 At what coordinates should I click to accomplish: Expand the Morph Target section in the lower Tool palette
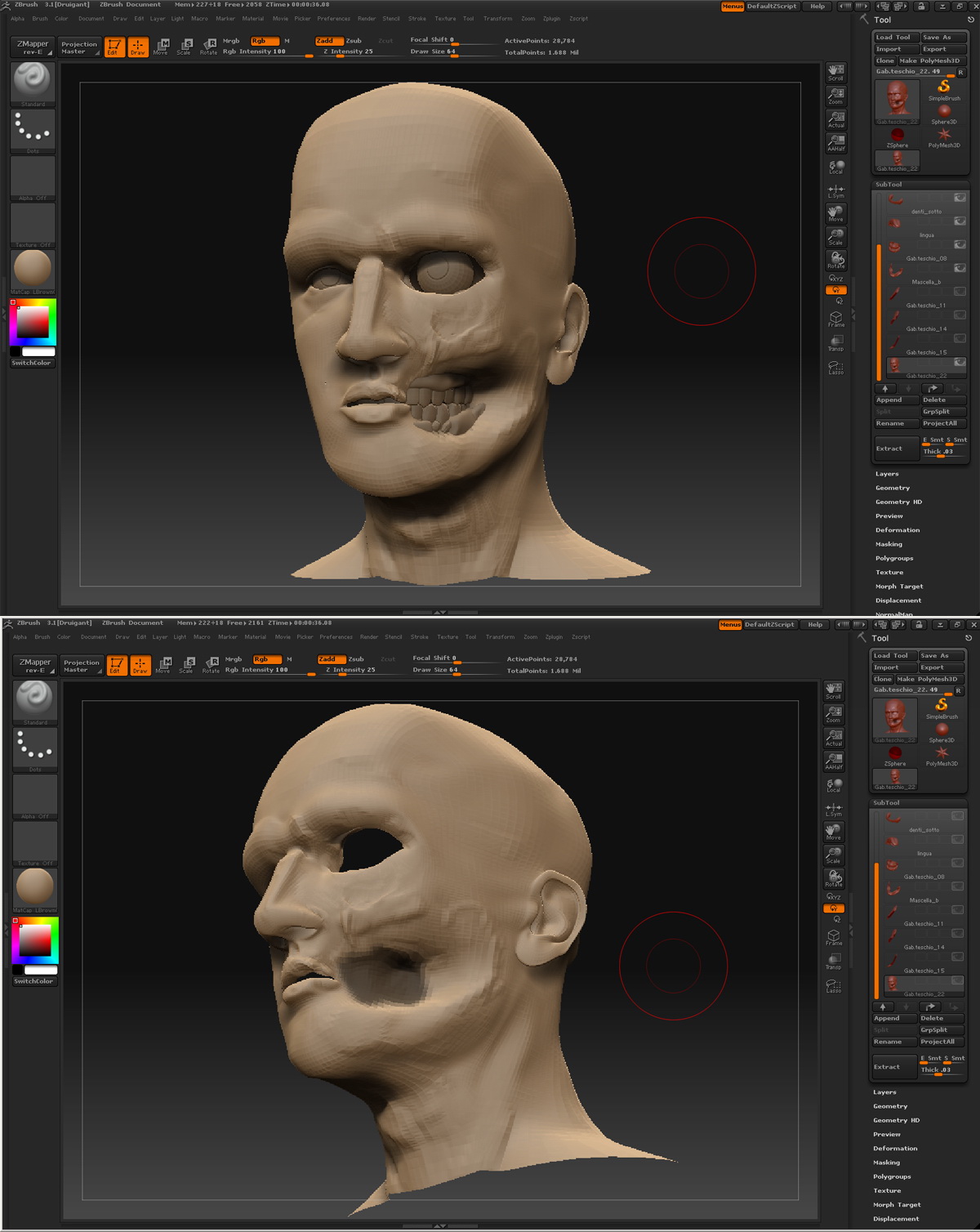[897, 1204]
